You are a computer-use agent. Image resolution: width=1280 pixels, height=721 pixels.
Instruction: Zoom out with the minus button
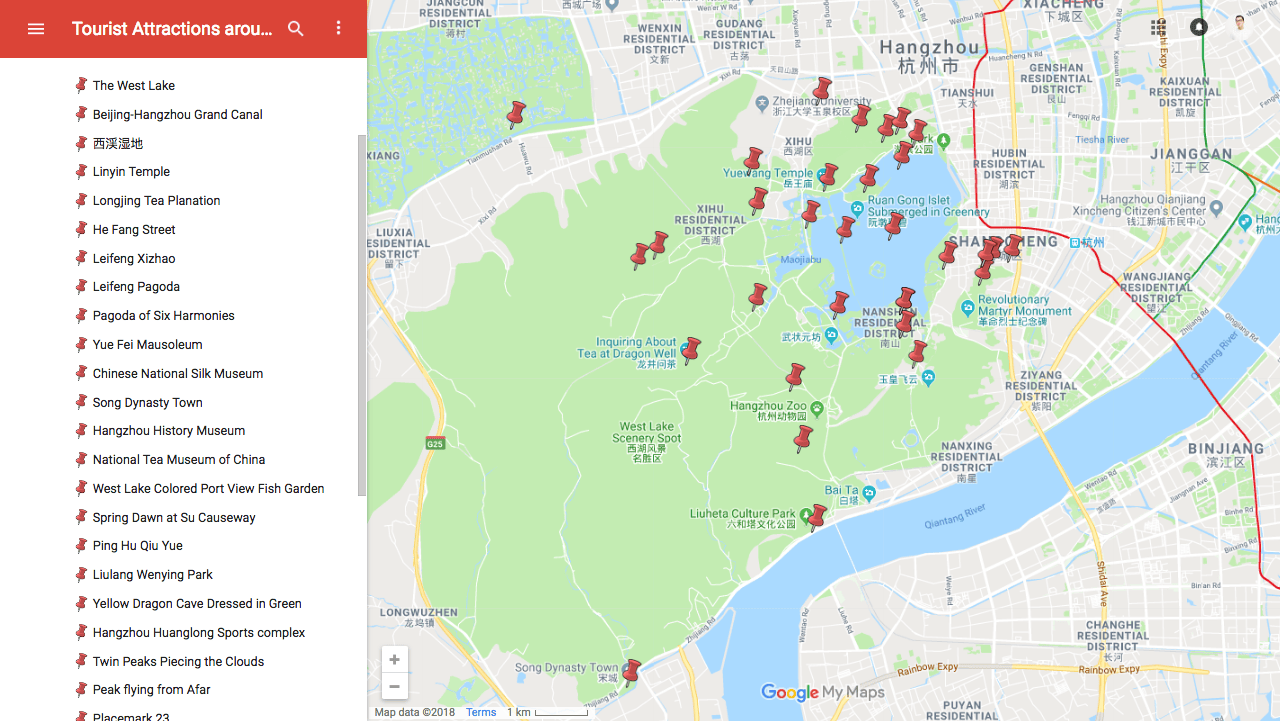click(x=394, y=686)
